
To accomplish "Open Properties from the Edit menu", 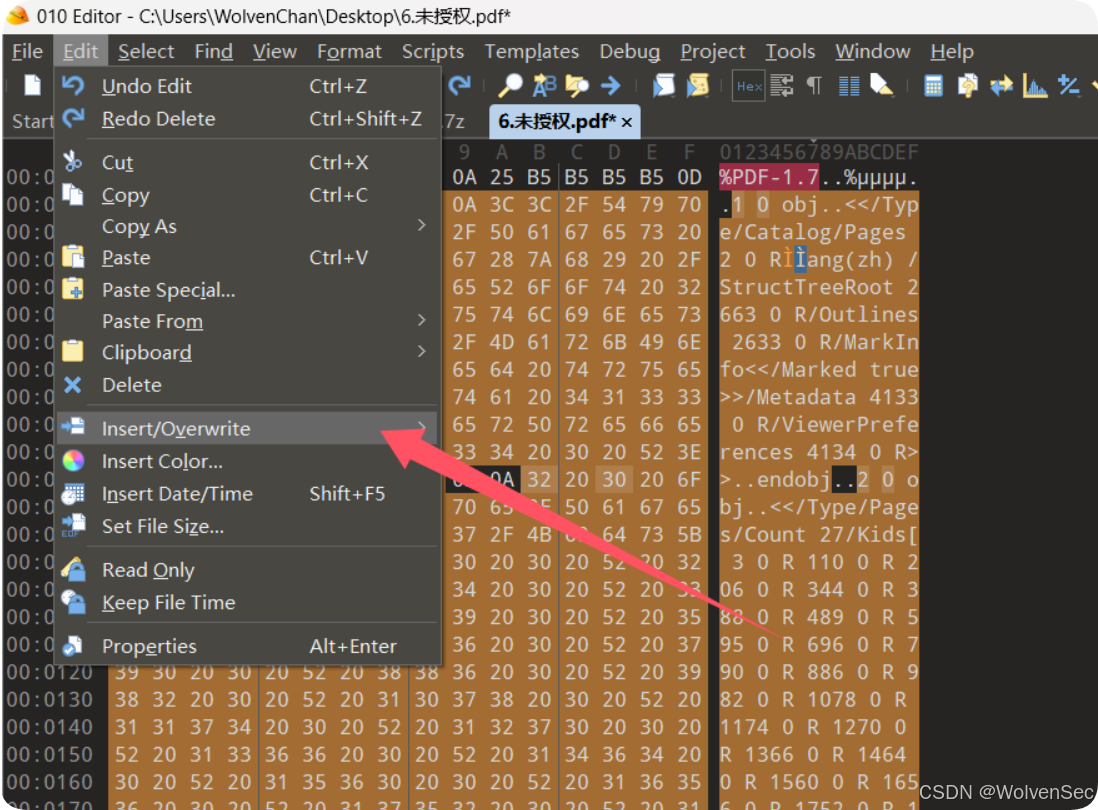I will (247, 645).
